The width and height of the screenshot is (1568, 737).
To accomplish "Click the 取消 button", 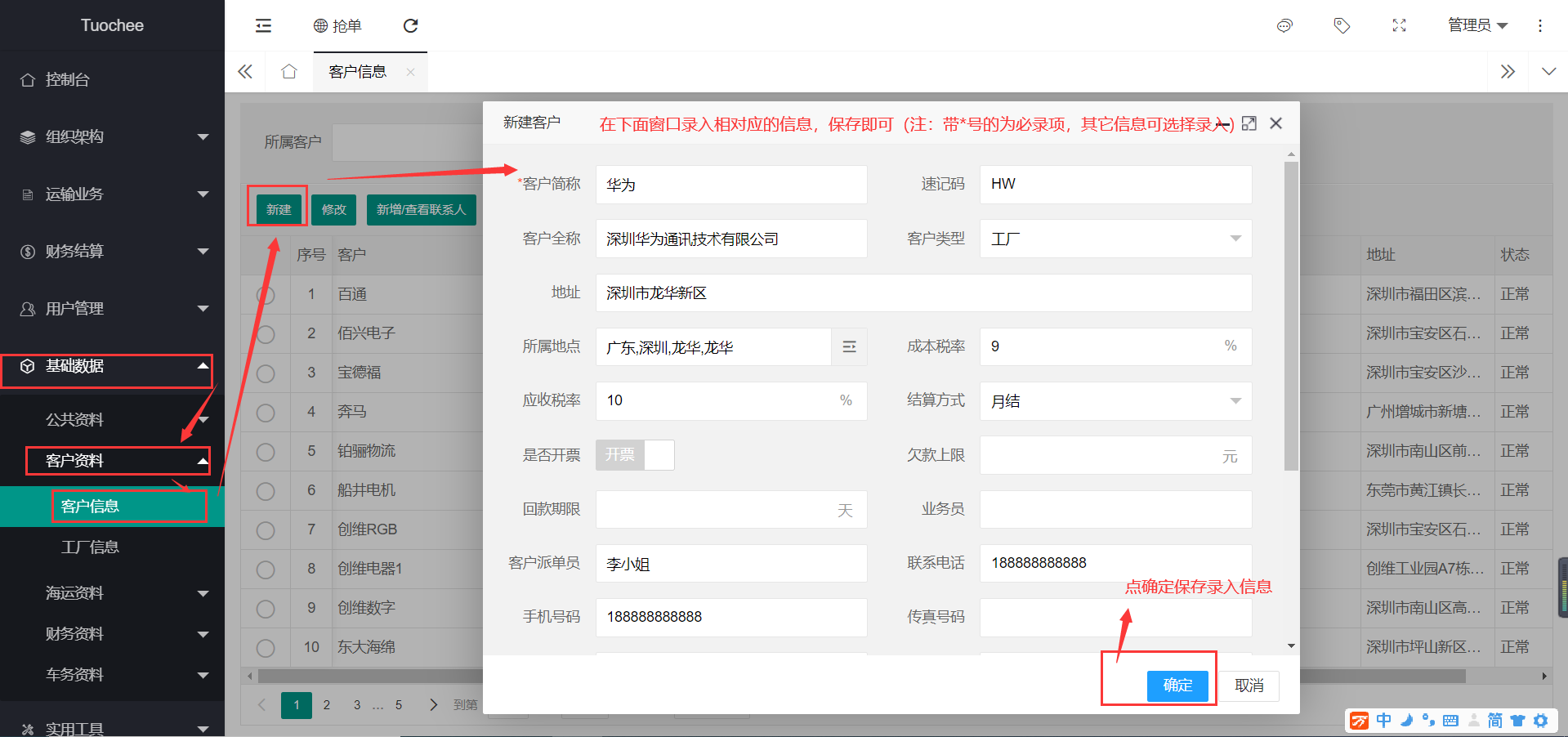I will click(1249, 686).
